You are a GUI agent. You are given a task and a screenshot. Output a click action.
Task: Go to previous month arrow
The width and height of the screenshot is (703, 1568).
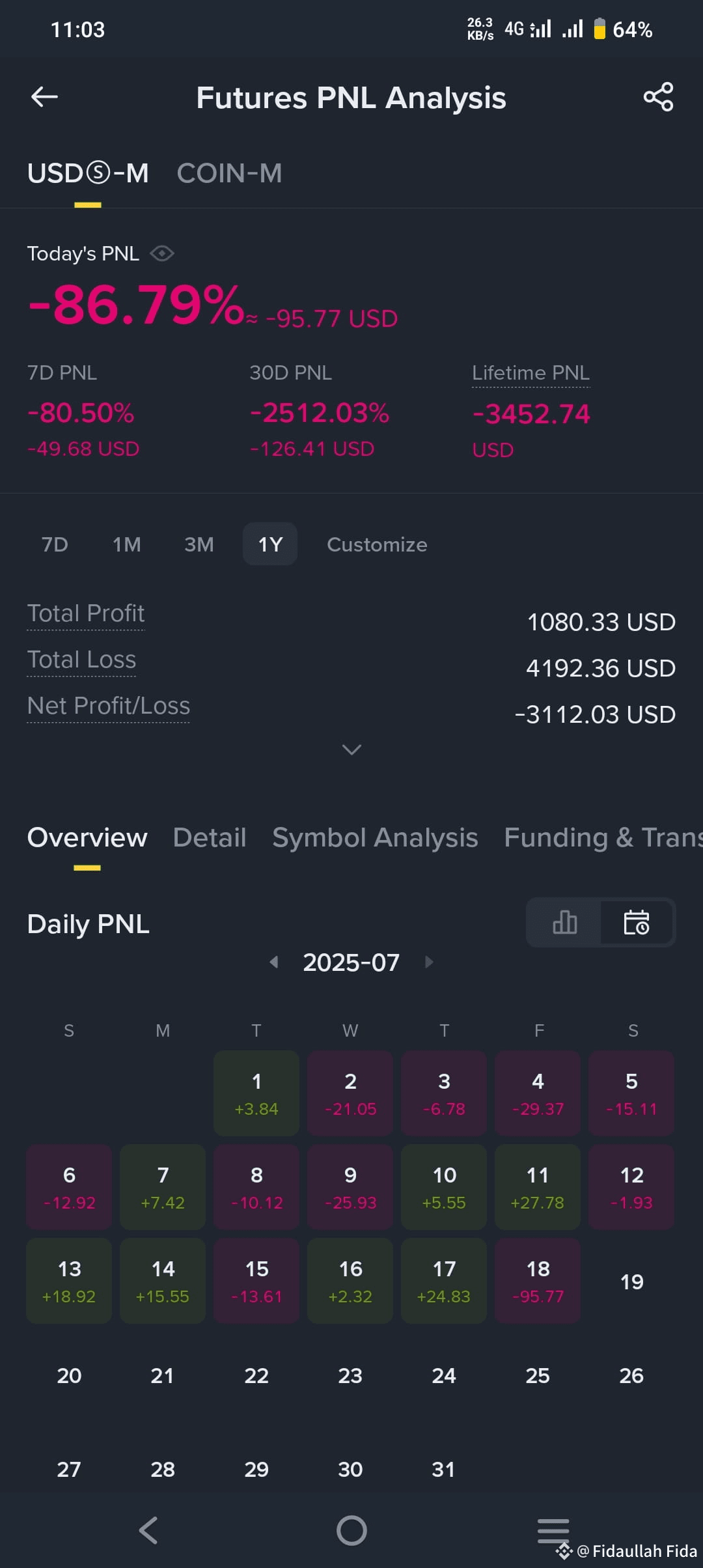(x=274, y=962)
